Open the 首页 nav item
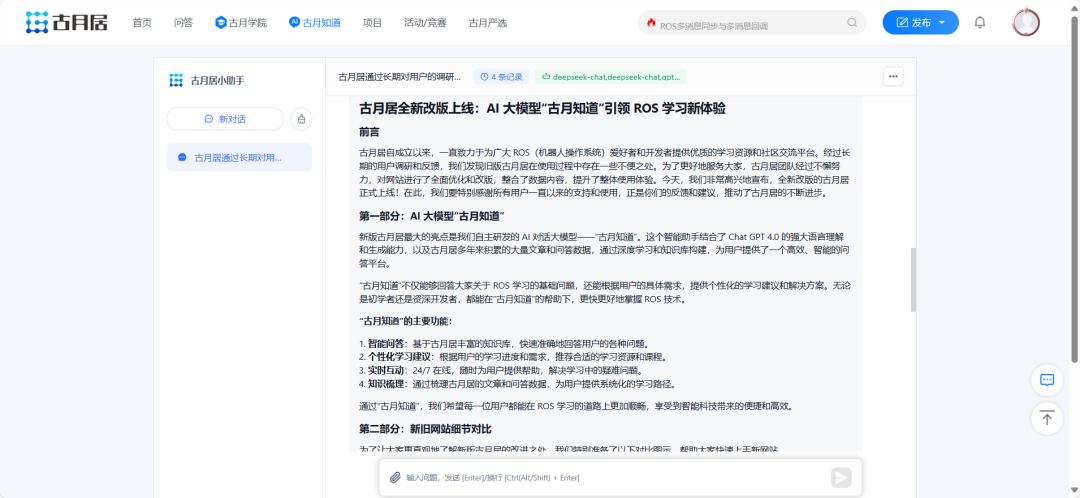 (x=142, y=23)
